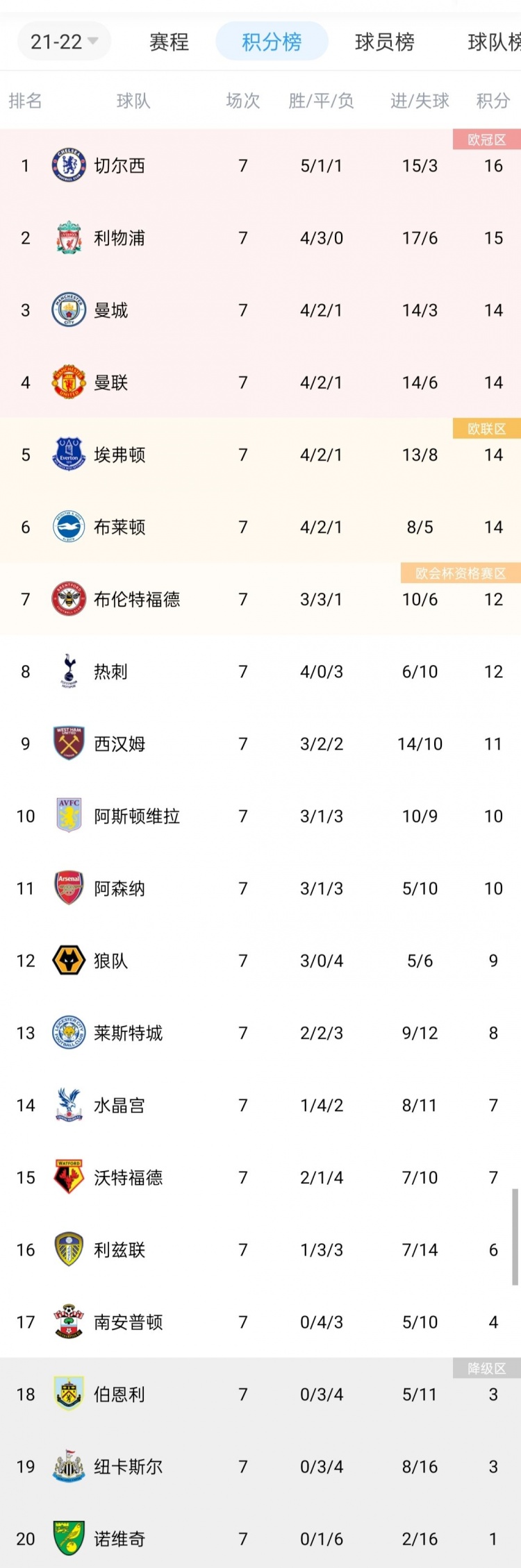The image size is (521, 1568).
Task: Click the 欧冠区 zone label
Action: (x=486, y=140)
